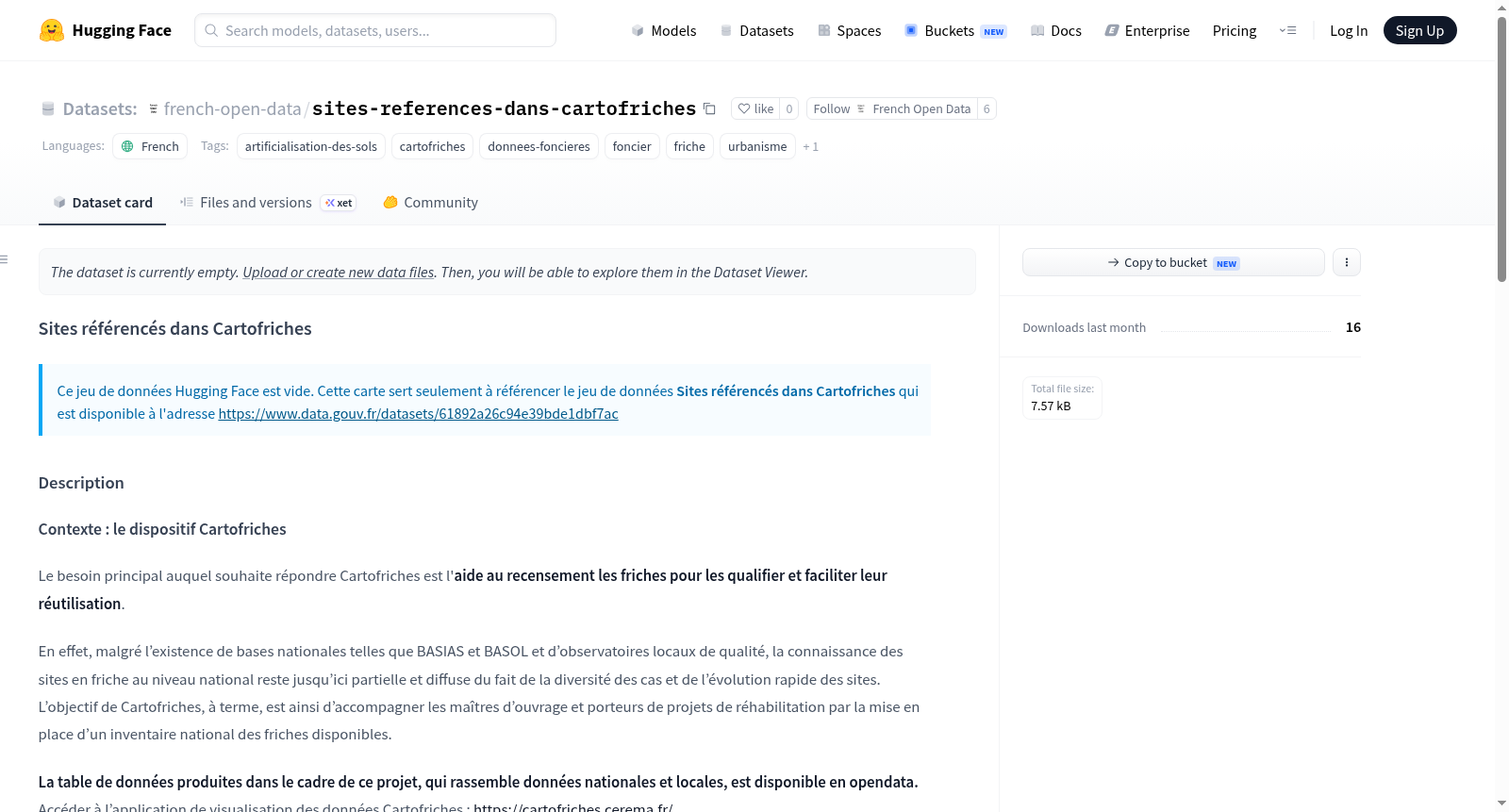Click the Copy to bucket button
This screenshot has width=1509, height=812.
point(1173,262)
